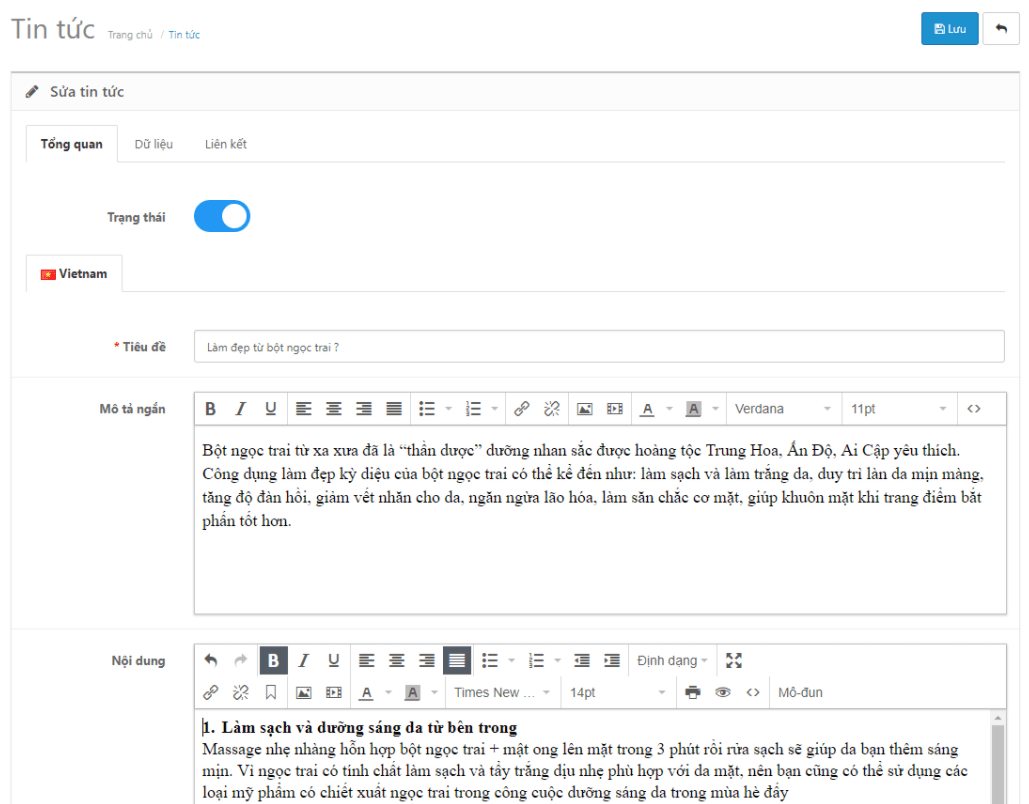Remove link in Mô tả ngắn editor
The image size is (1029, 804).
552,409
